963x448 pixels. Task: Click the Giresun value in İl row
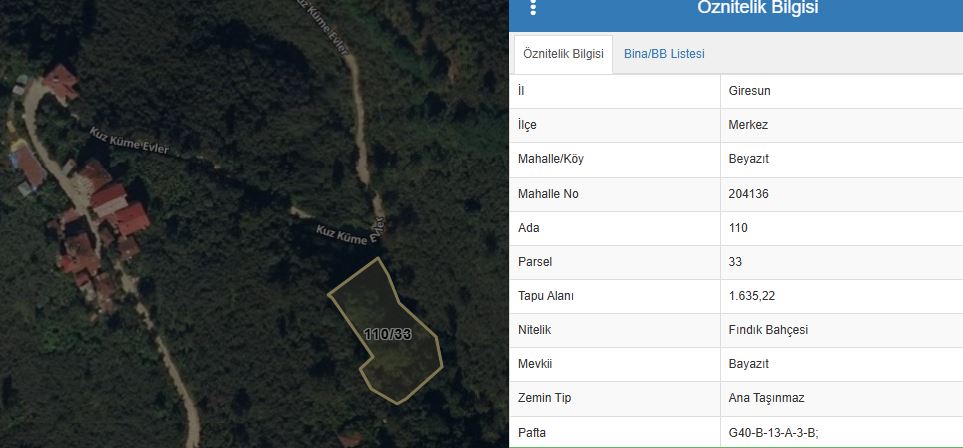click(749, 91)
